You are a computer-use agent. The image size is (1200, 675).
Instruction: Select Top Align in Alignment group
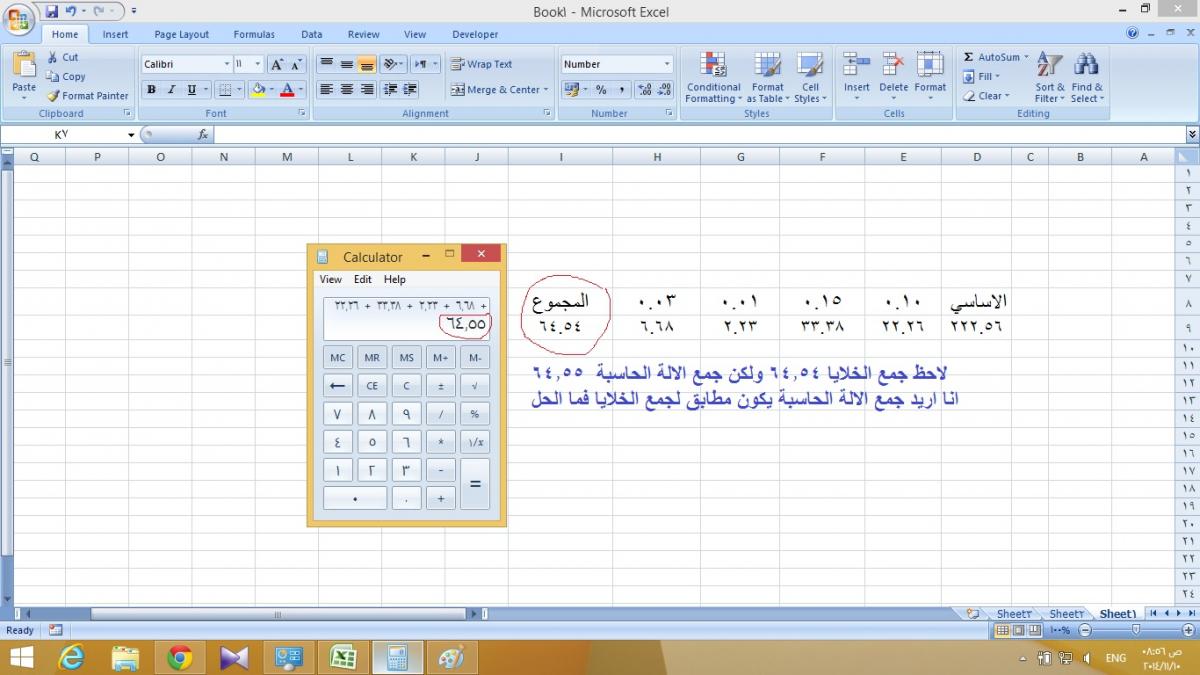[326, 64]
